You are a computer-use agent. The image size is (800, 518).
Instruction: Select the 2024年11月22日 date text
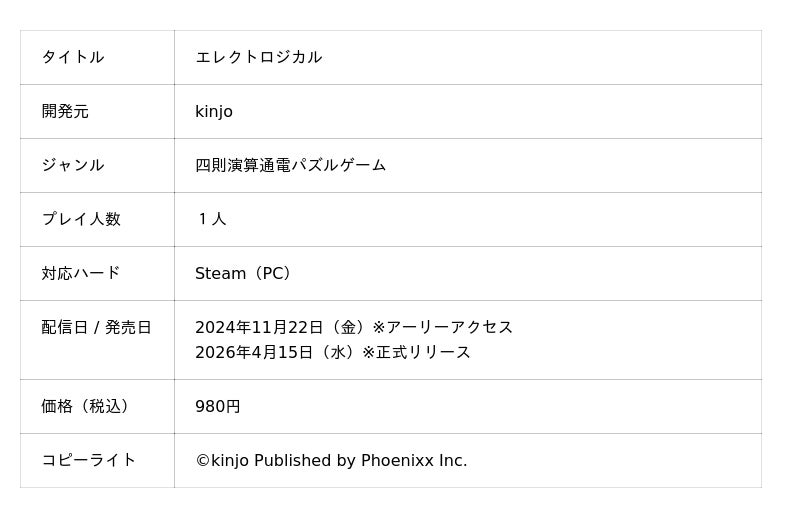pos(259,327)
